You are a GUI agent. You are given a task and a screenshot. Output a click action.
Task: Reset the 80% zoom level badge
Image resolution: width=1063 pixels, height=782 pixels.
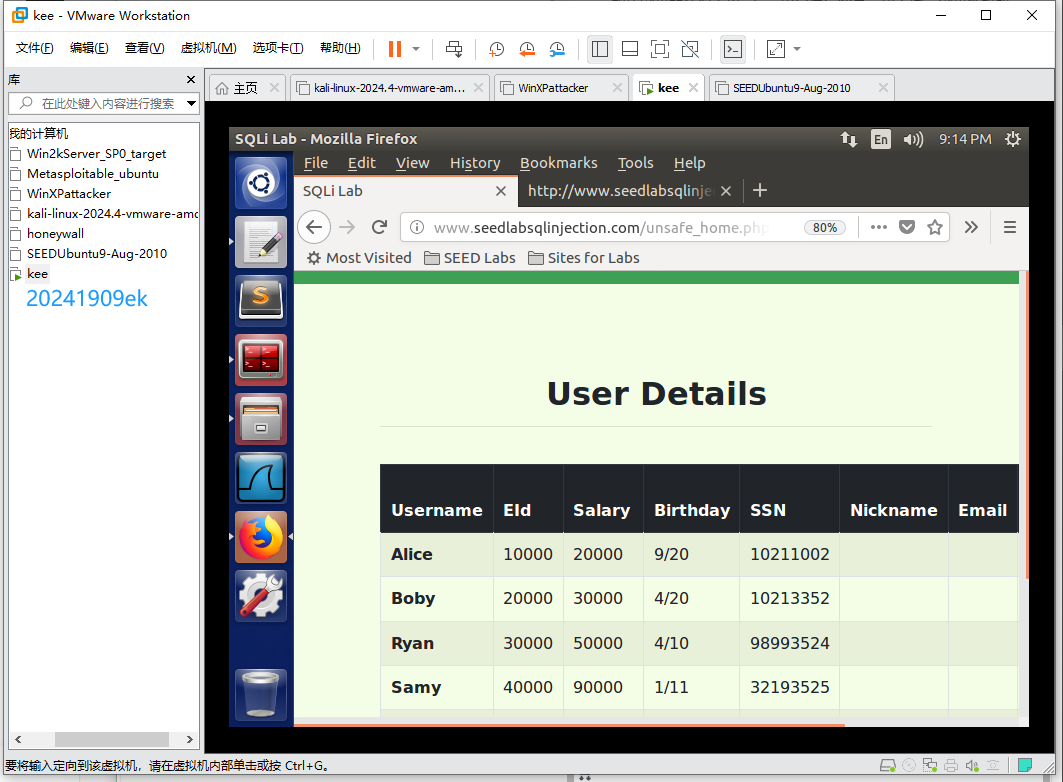coord(825,228)
